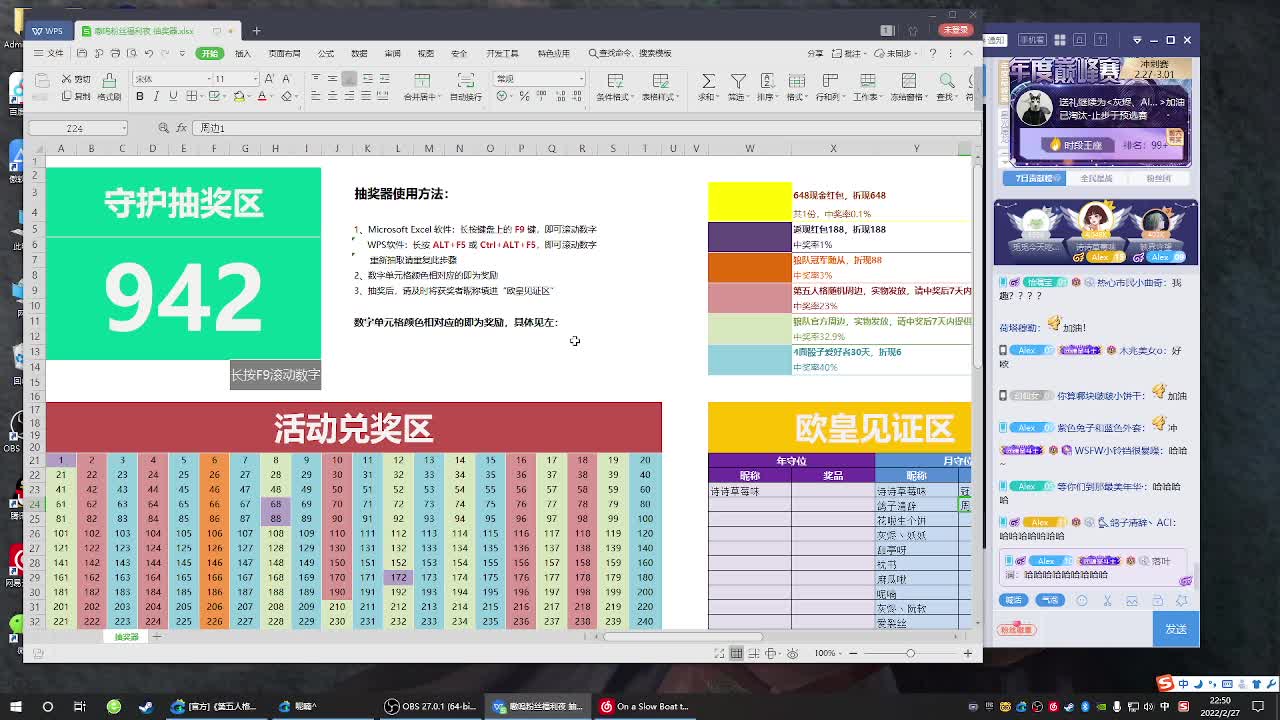Click the Conditional Formatting (条件格式) icon

[x=615, y=85]
